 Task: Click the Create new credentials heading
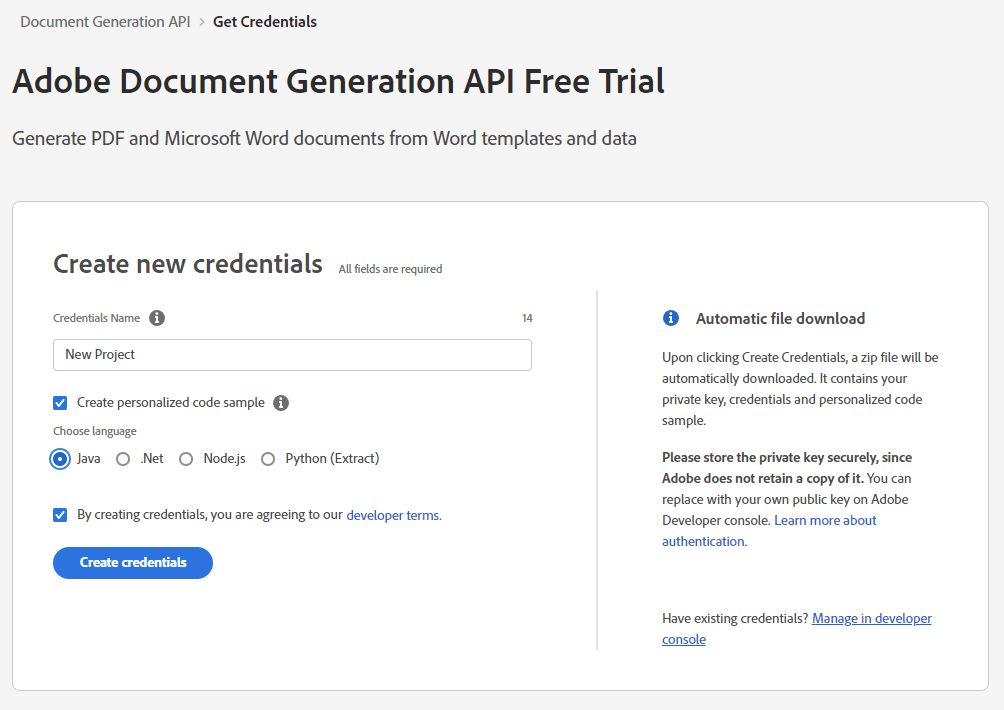tap(188, 264)
